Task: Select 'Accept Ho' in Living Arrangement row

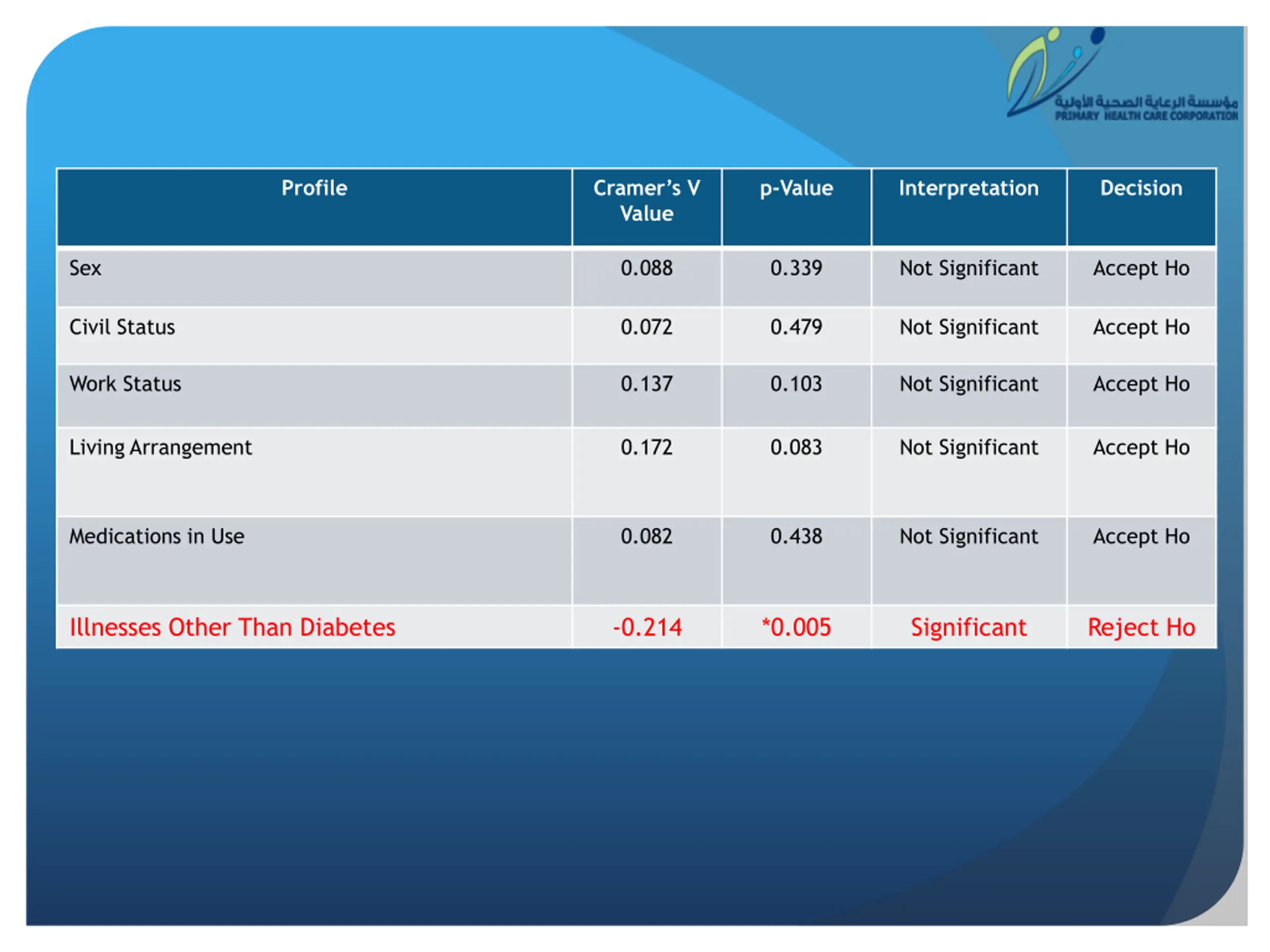Action: coord(1141,448)
